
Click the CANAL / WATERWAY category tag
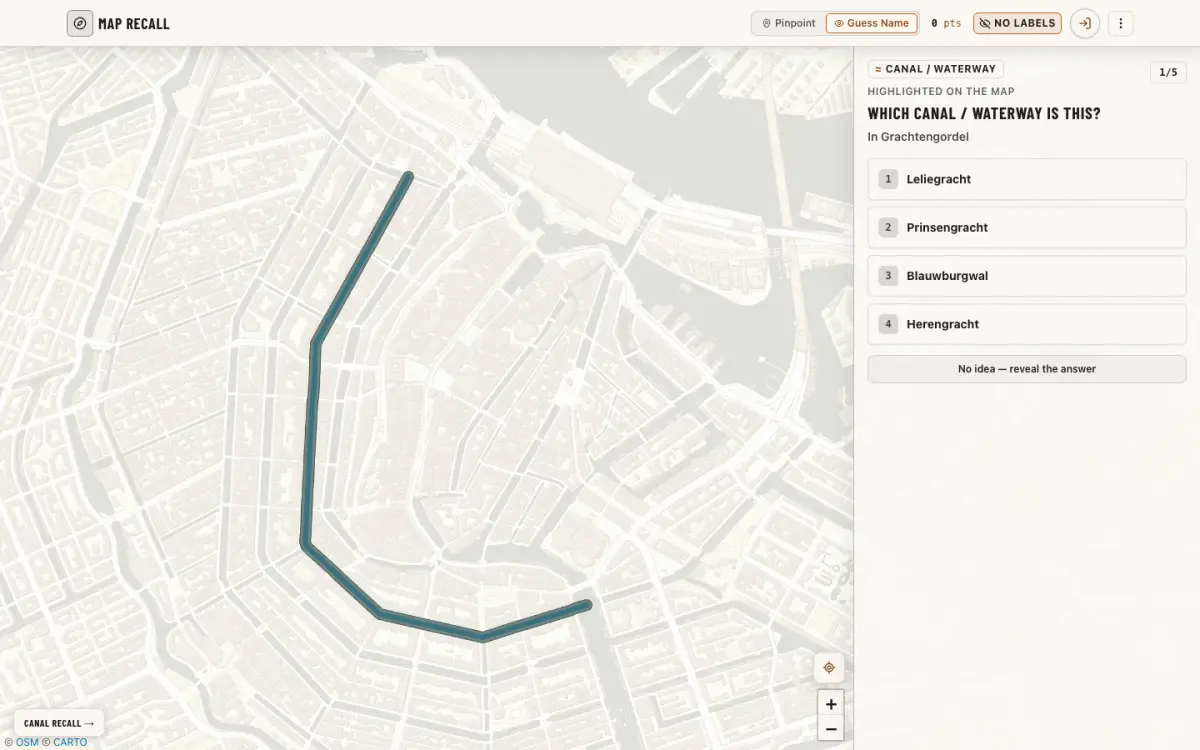click(x=936, y=69)
